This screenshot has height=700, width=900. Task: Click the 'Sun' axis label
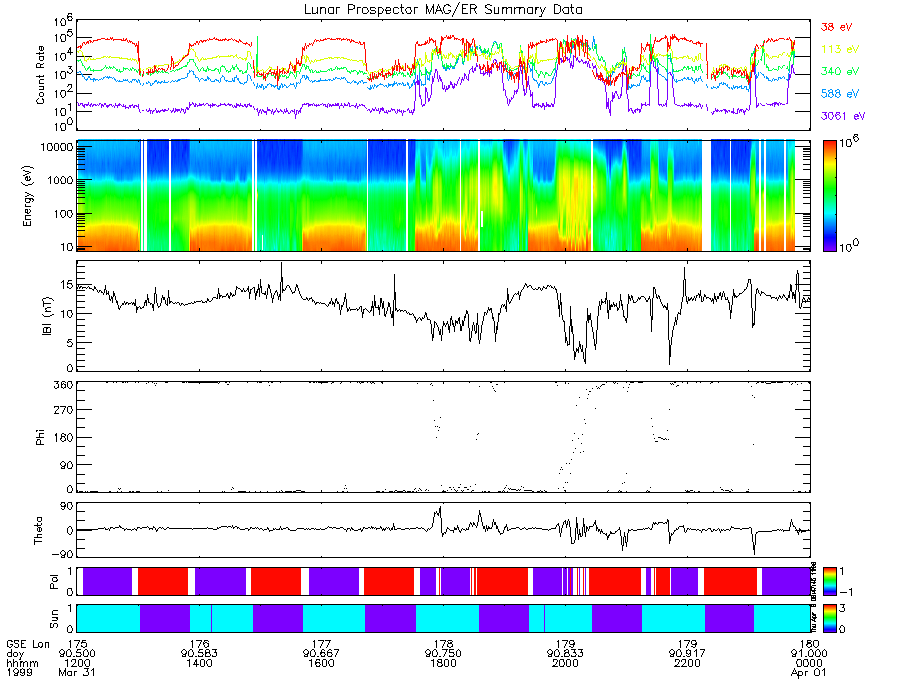(54, 619)
